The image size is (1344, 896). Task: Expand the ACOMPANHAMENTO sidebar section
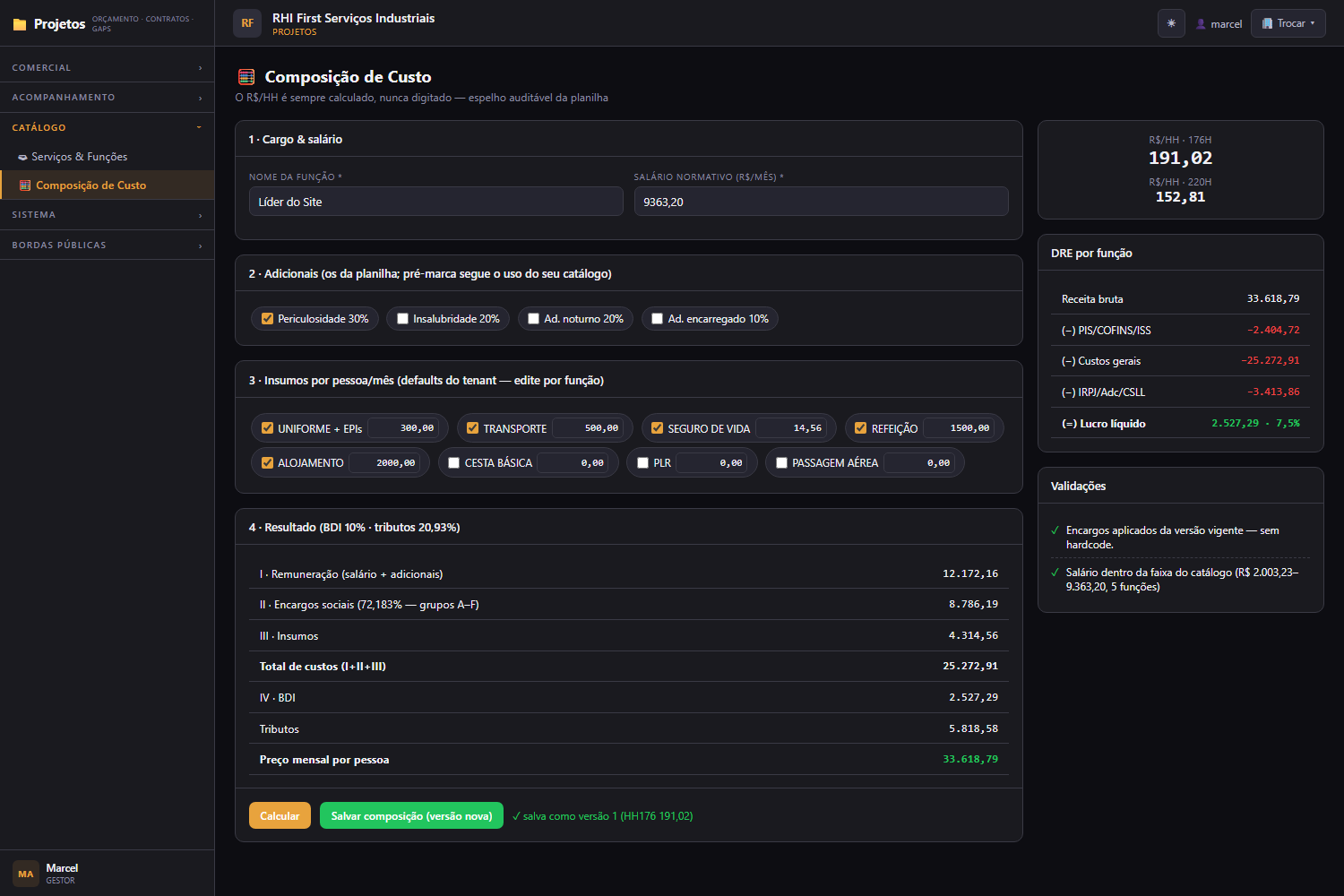(107, 98)
